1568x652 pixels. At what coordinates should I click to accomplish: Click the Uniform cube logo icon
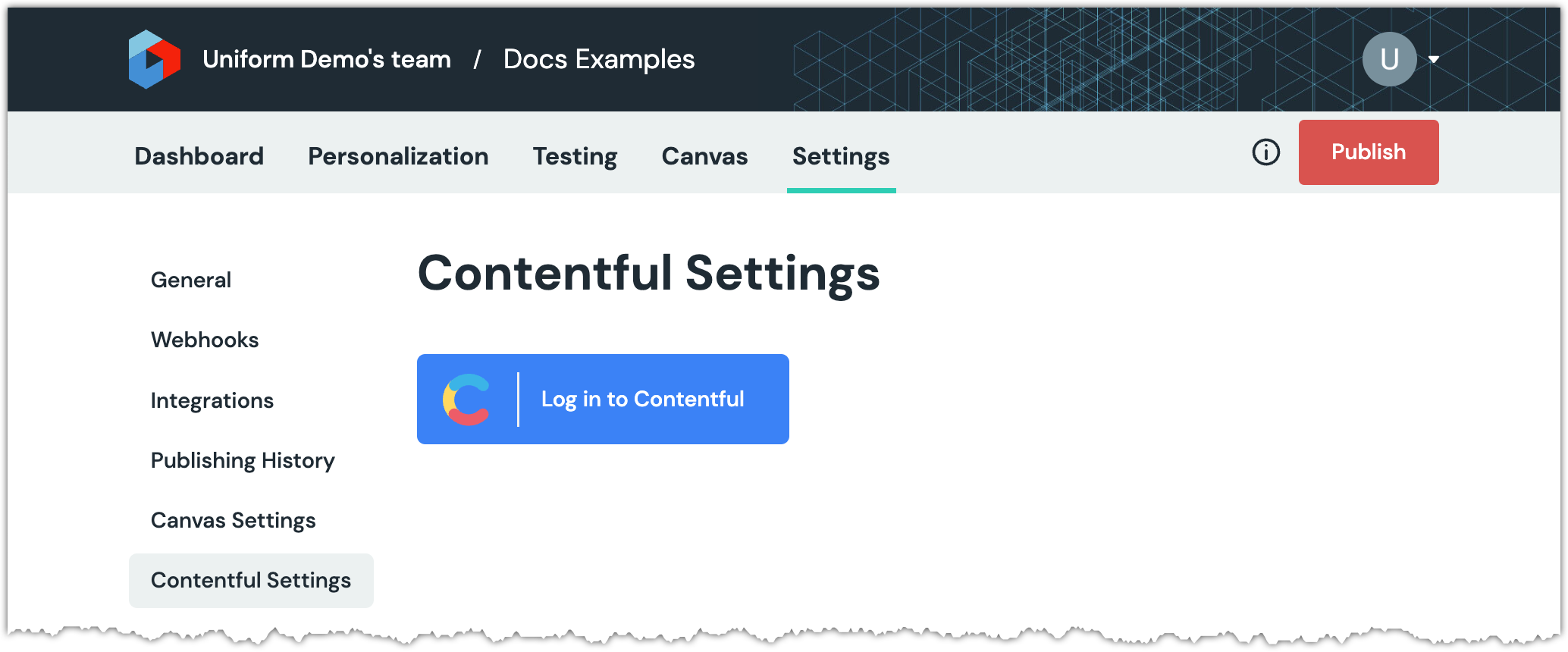(x=155, y=59)
